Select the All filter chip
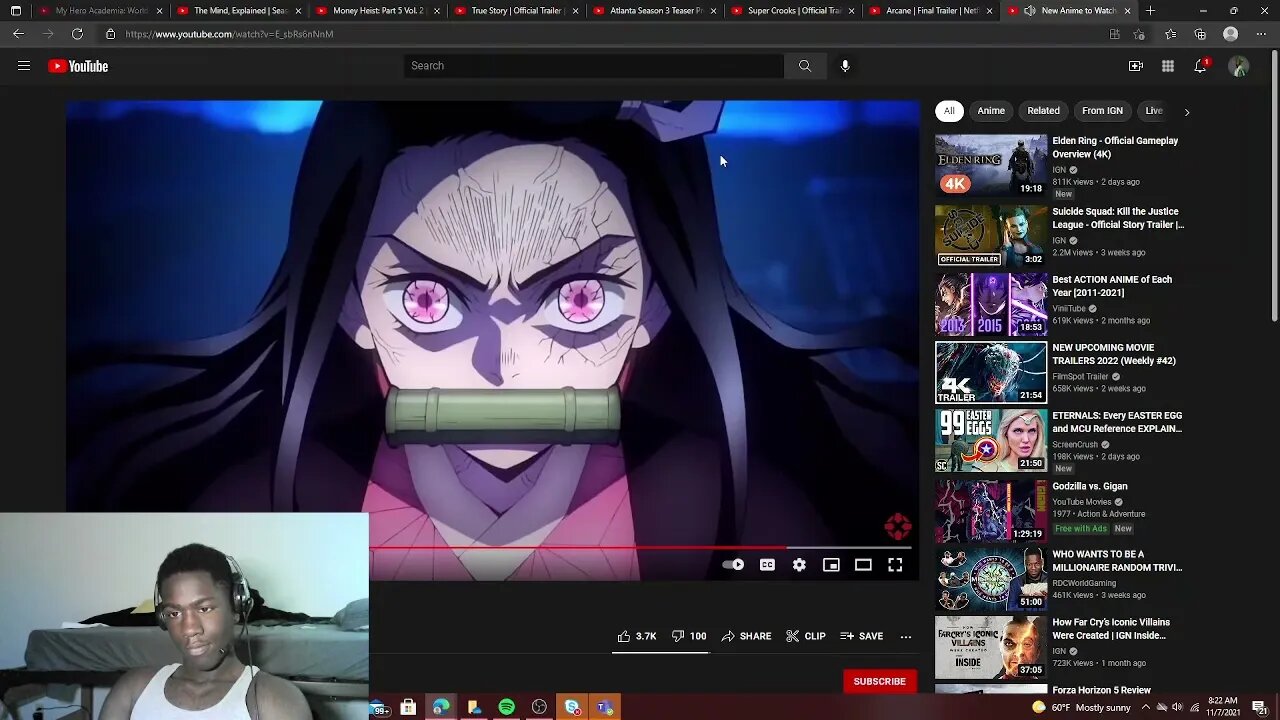1280x720 pixels. [x=949, y=111]
